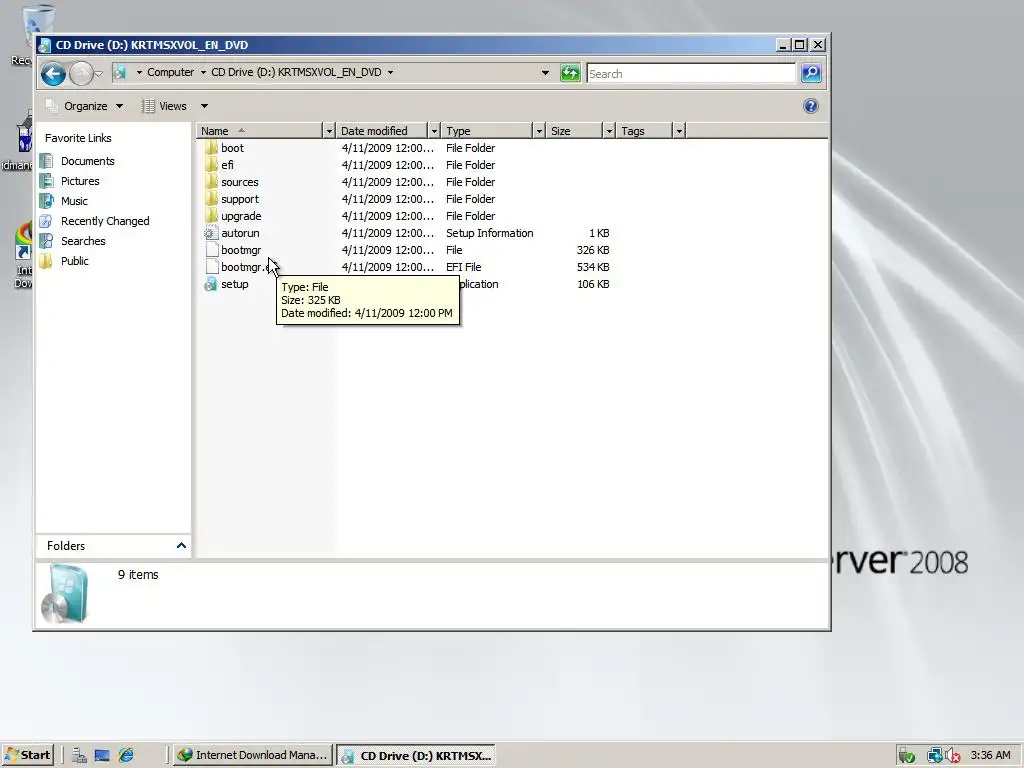Image resolution: width=1024 pixels, height=768 pixels.
Task: Click the green shield tray icon
Action: (906, 756)
